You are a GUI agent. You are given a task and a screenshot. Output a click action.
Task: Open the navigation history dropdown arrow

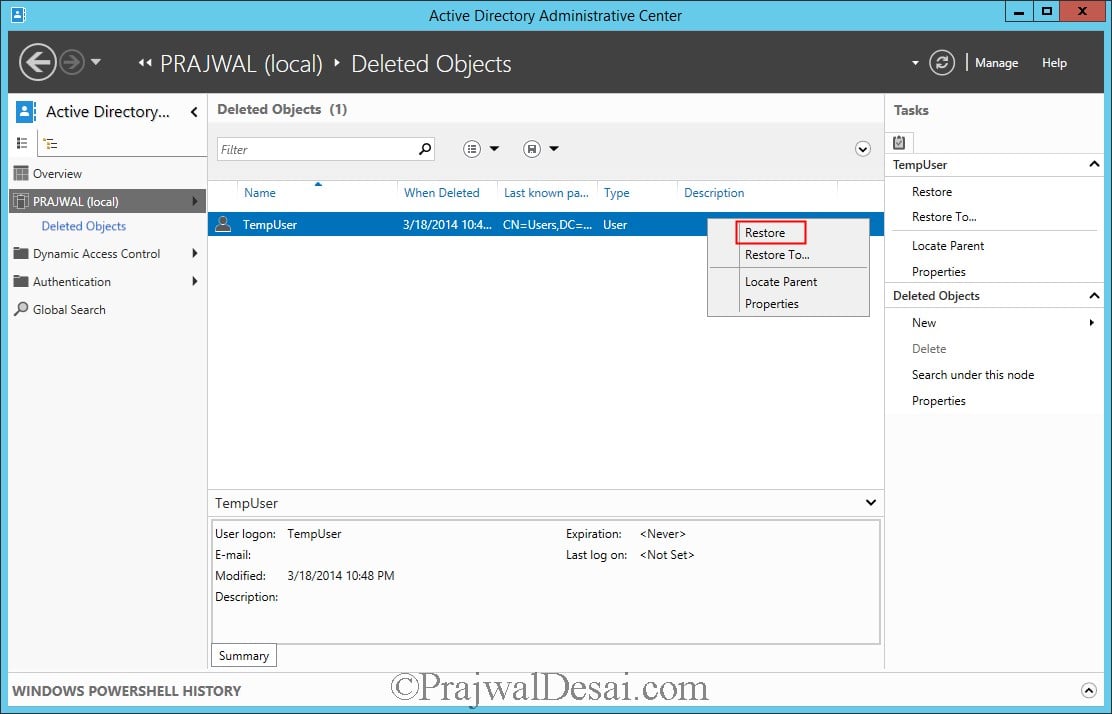pos(96,62)
